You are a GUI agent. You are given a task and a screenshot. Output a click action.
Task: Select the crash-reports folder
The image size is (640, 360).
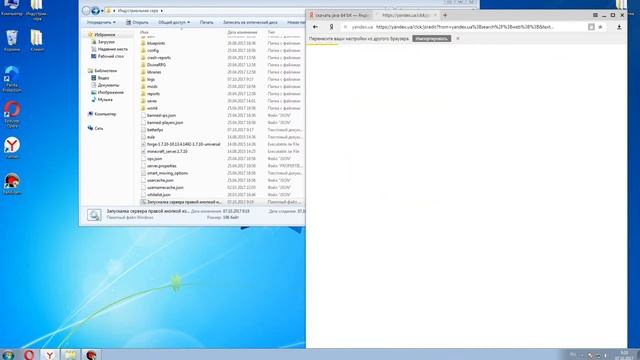tap(159, 58)
